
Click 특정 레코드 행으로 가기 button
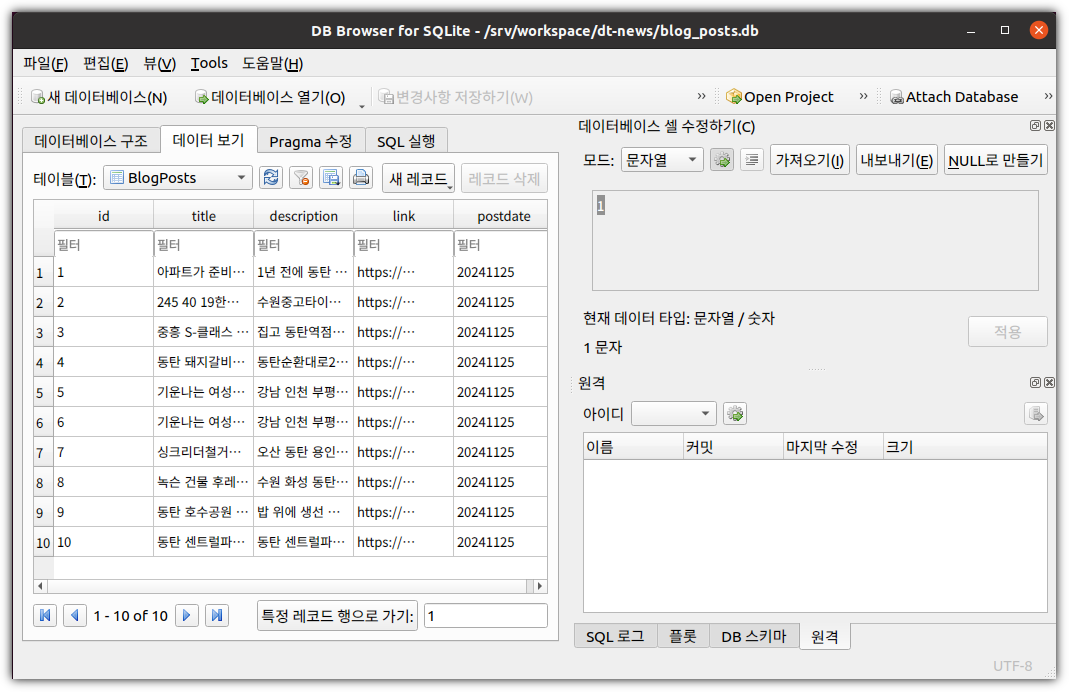click(337, 616)
